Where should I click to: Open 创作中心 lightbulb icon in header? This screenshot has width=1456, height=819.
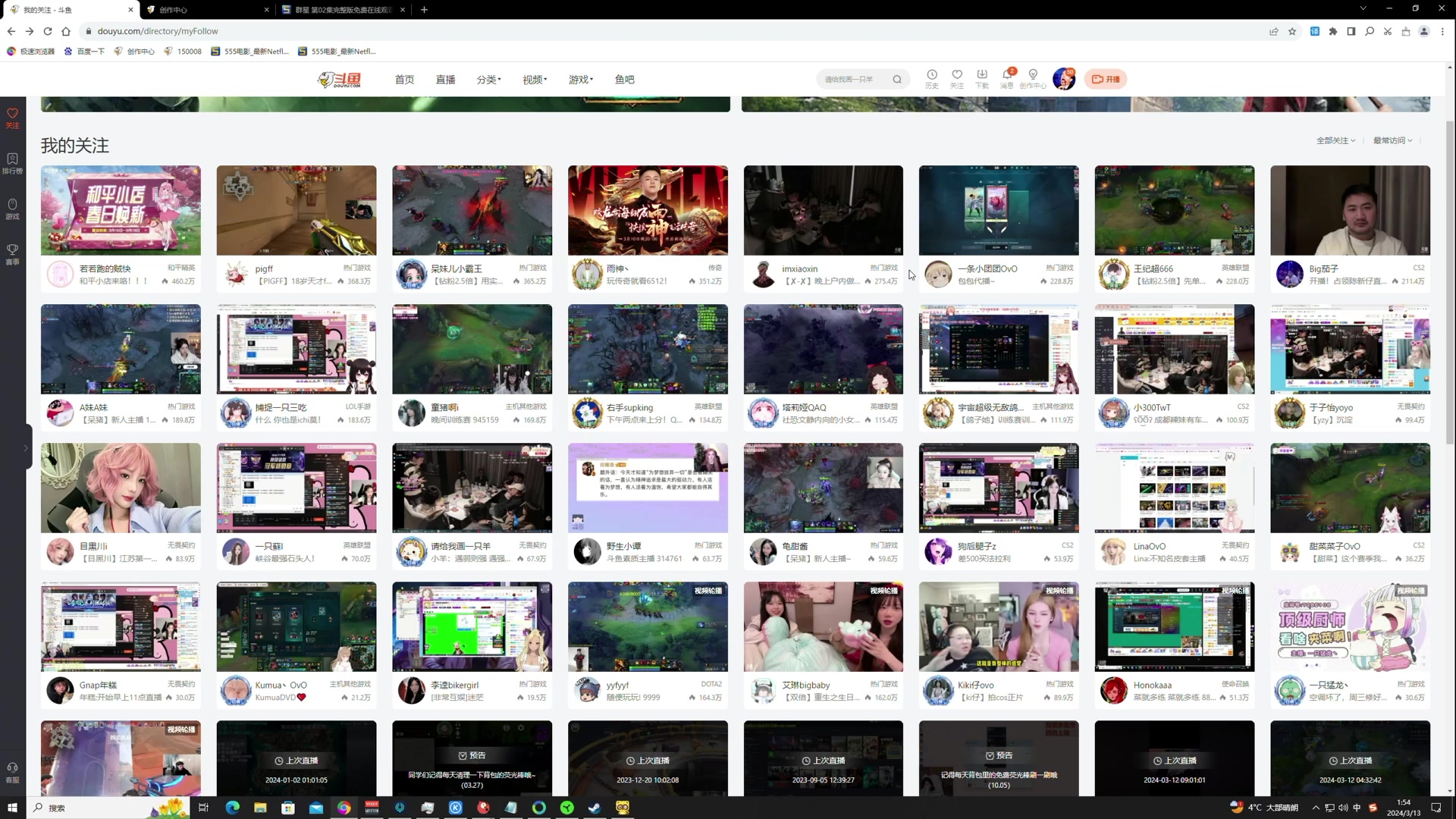[x=1032, y=75]
